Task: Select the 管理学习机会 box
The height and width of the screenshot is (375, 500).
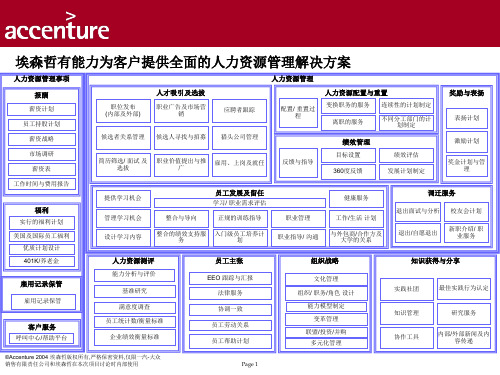Action: [x=123, y=218]
